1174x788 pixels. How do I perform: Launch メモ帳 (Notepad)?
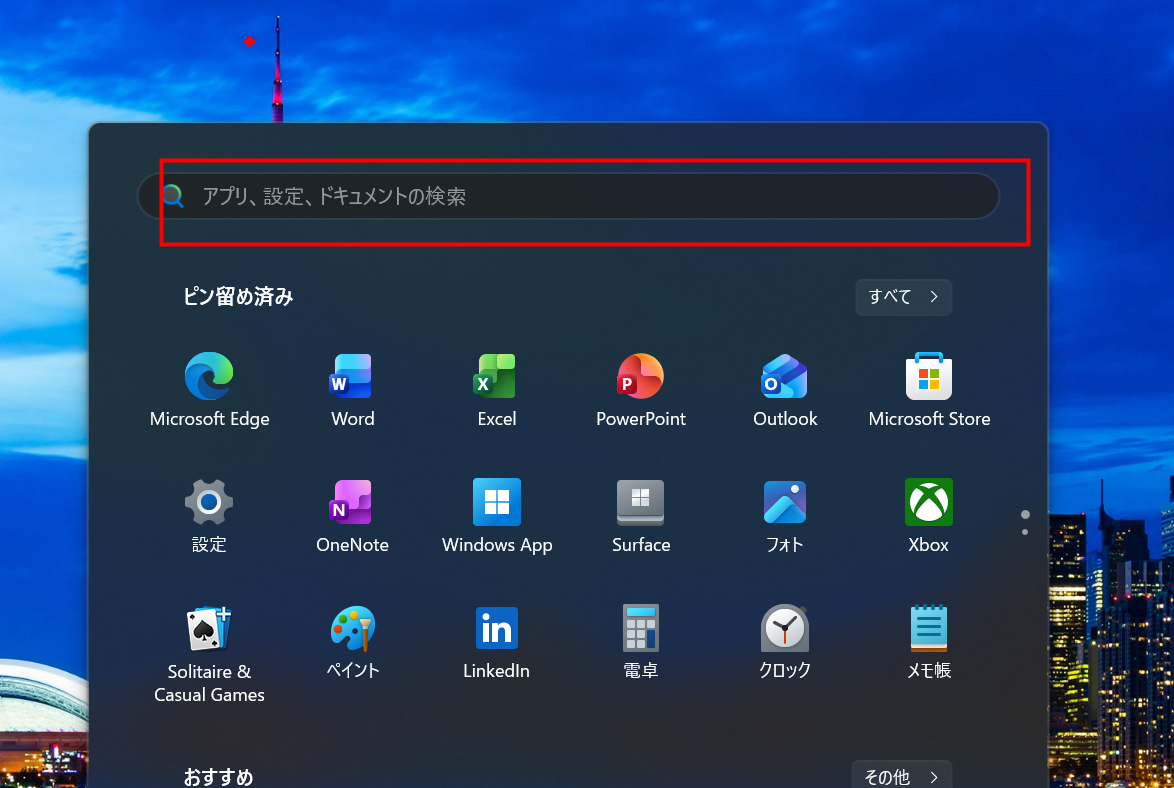tap(929, 641)
